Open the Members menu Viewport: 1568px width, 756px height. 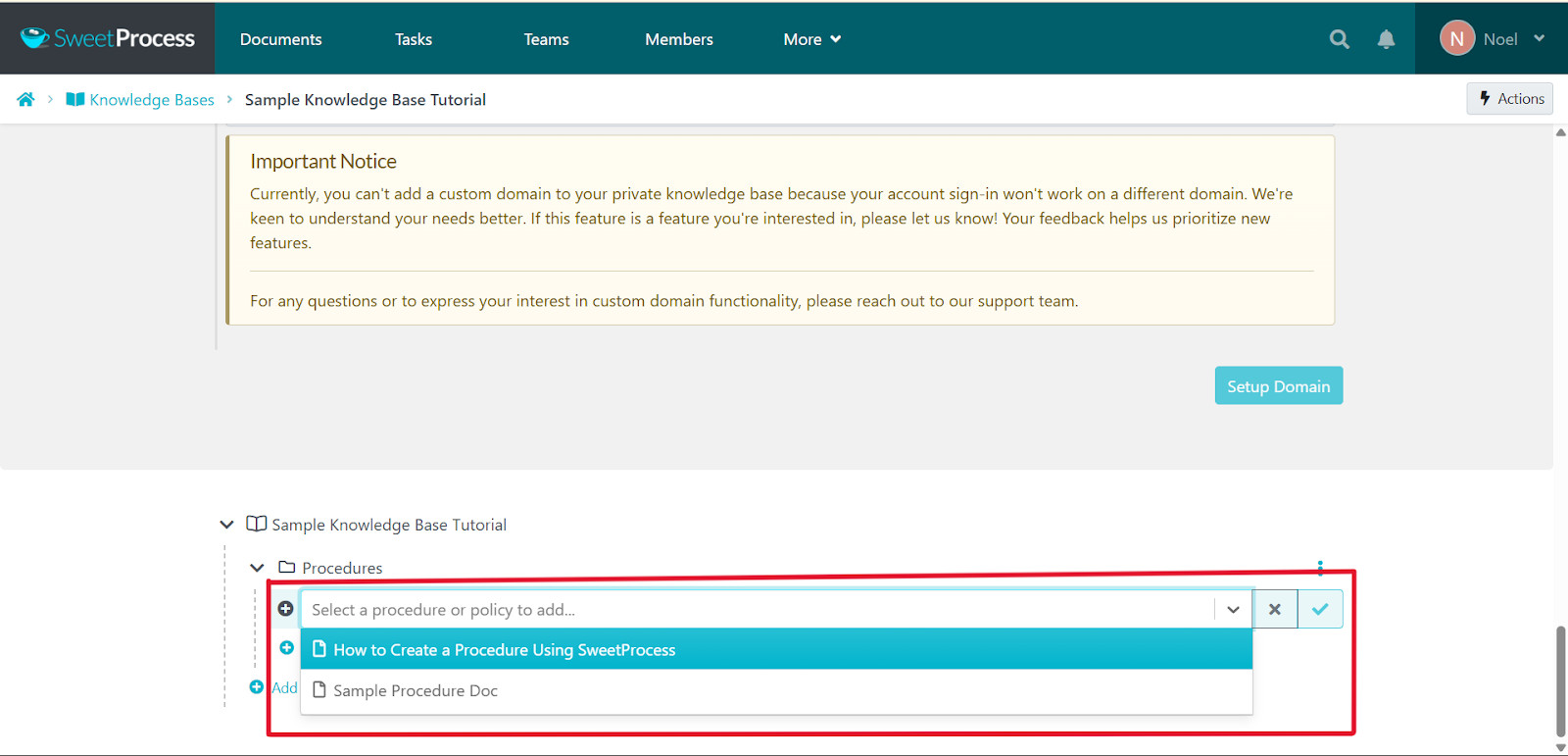pyautogui.click(x=679, y=39)
